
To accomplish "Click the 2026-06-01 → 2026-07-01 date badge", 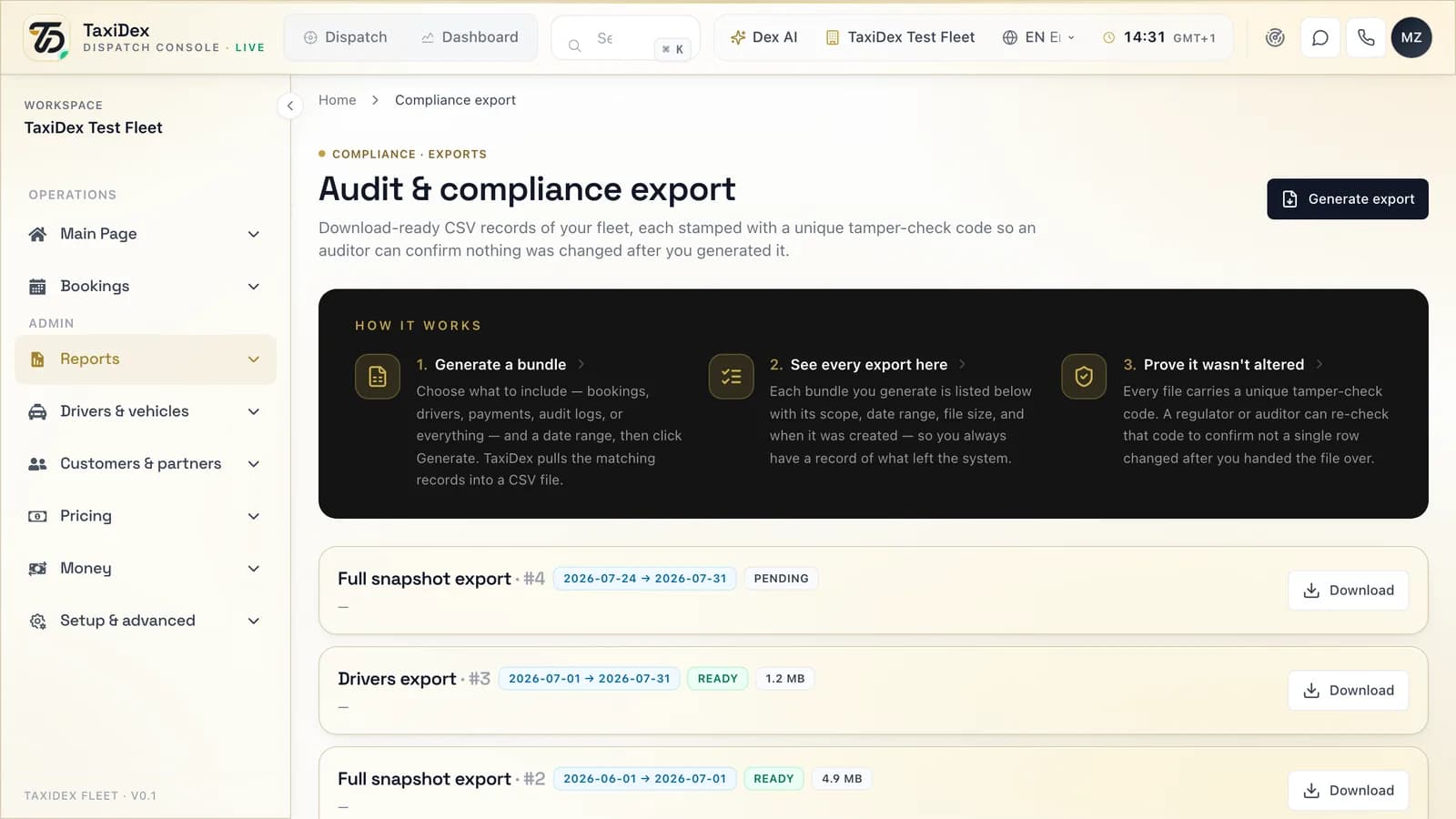I will (x=644, y=779).
